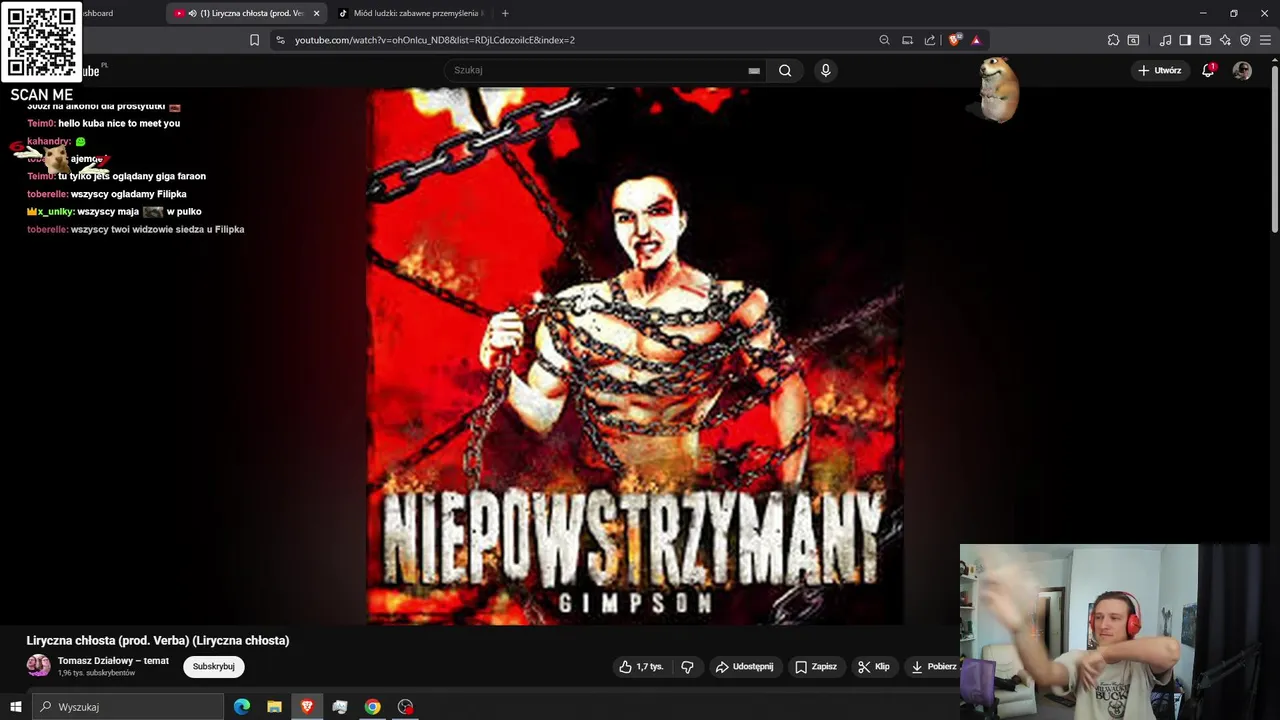Open the Brave hamburger main menu

[x=1266, y=40]
